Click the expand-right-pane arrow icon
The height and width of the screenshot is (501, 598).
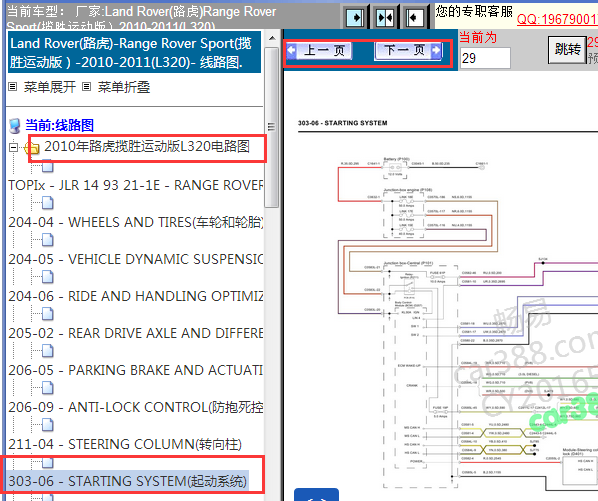[355, 18]
